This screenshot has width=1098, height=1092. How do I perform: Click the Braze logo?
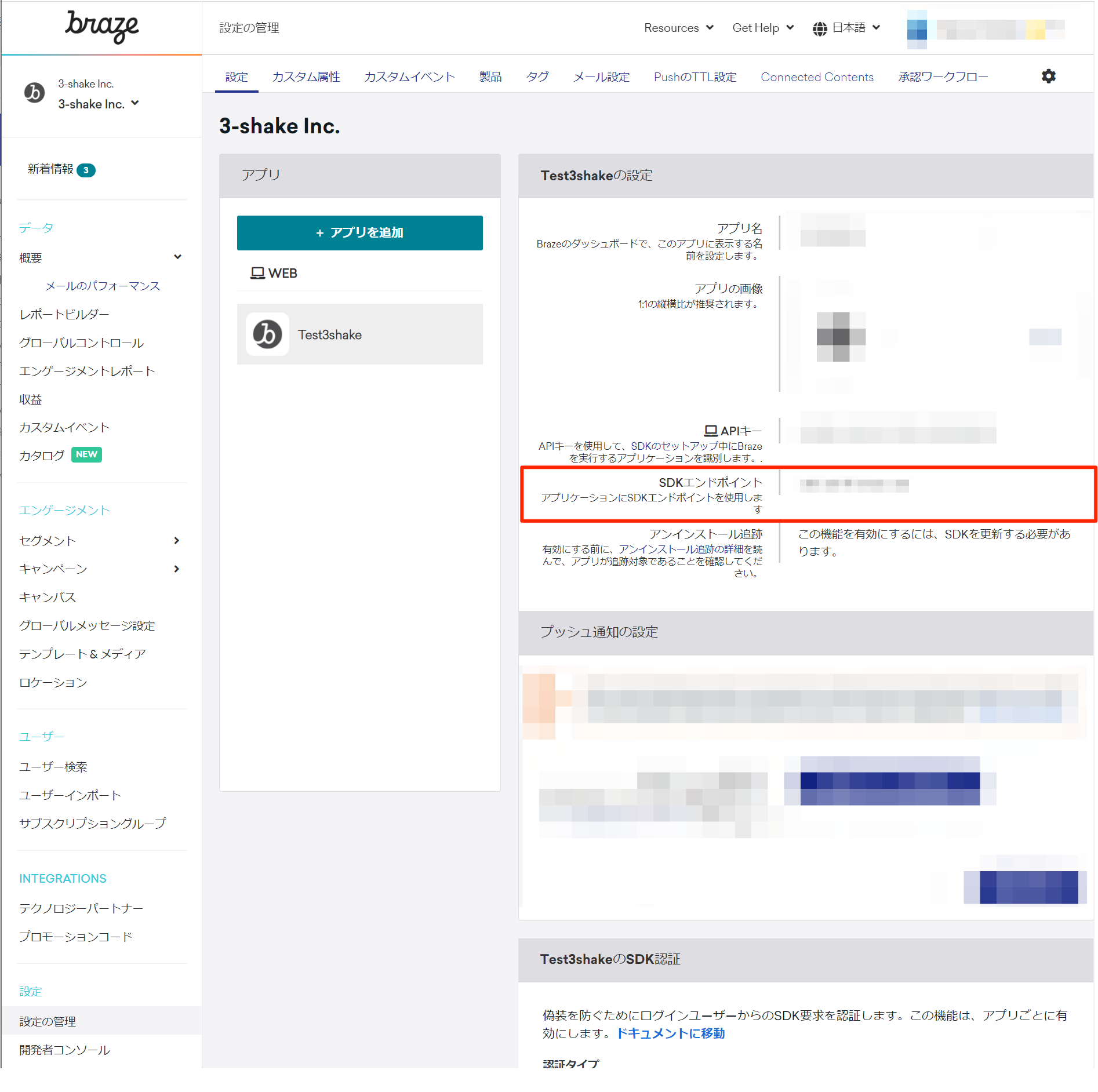click(x=101, y=27)
